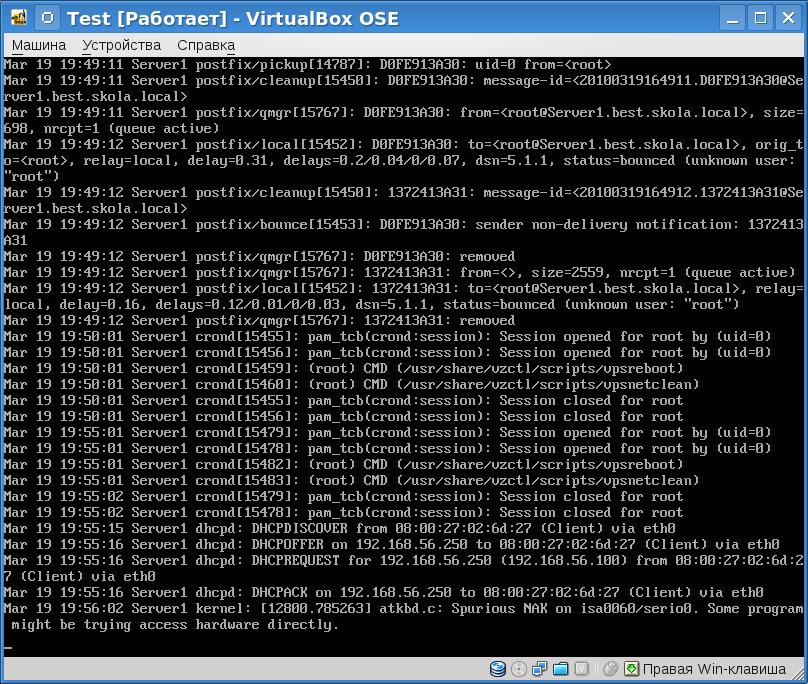The height and width of the screenshot is (684, 808).
Task: Click the network adapters status icon
Action: tap(540, 669)
